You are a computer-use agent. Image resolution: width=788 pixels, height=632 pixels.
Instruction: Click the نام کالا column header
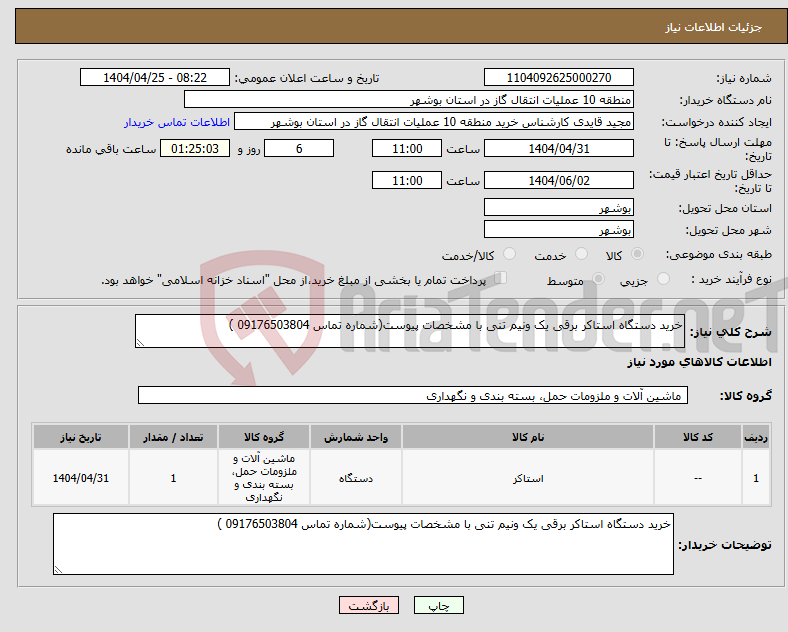[528, 437]
